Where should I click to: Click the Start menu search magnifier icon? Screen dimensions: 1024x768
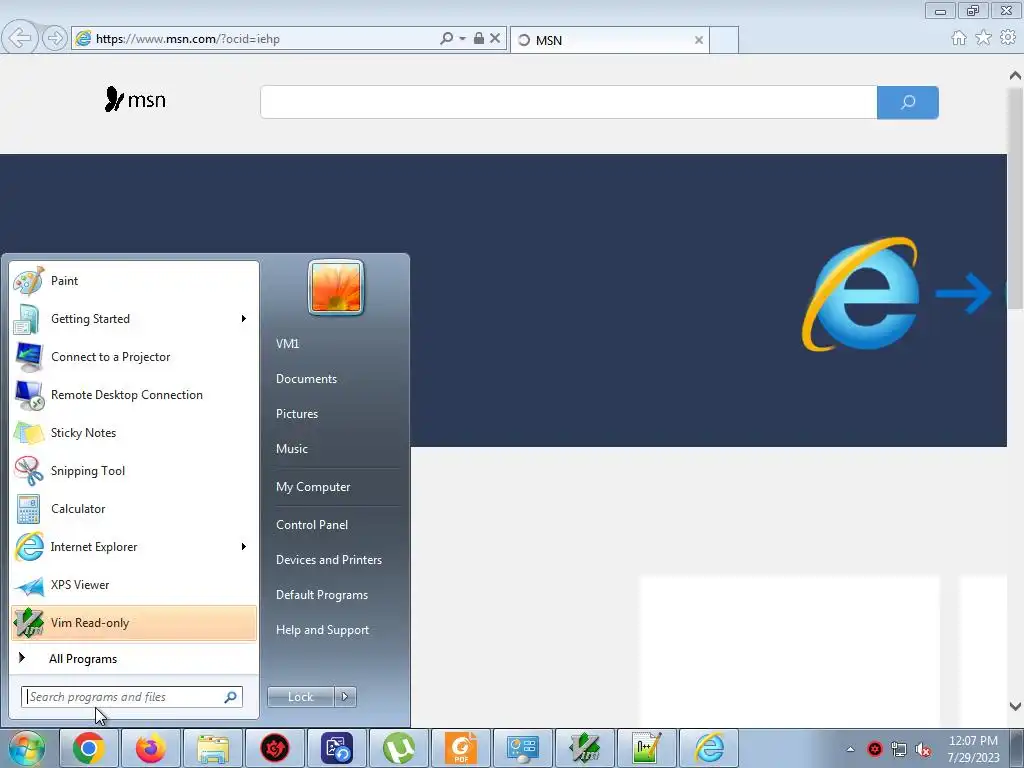coord(231,697)
